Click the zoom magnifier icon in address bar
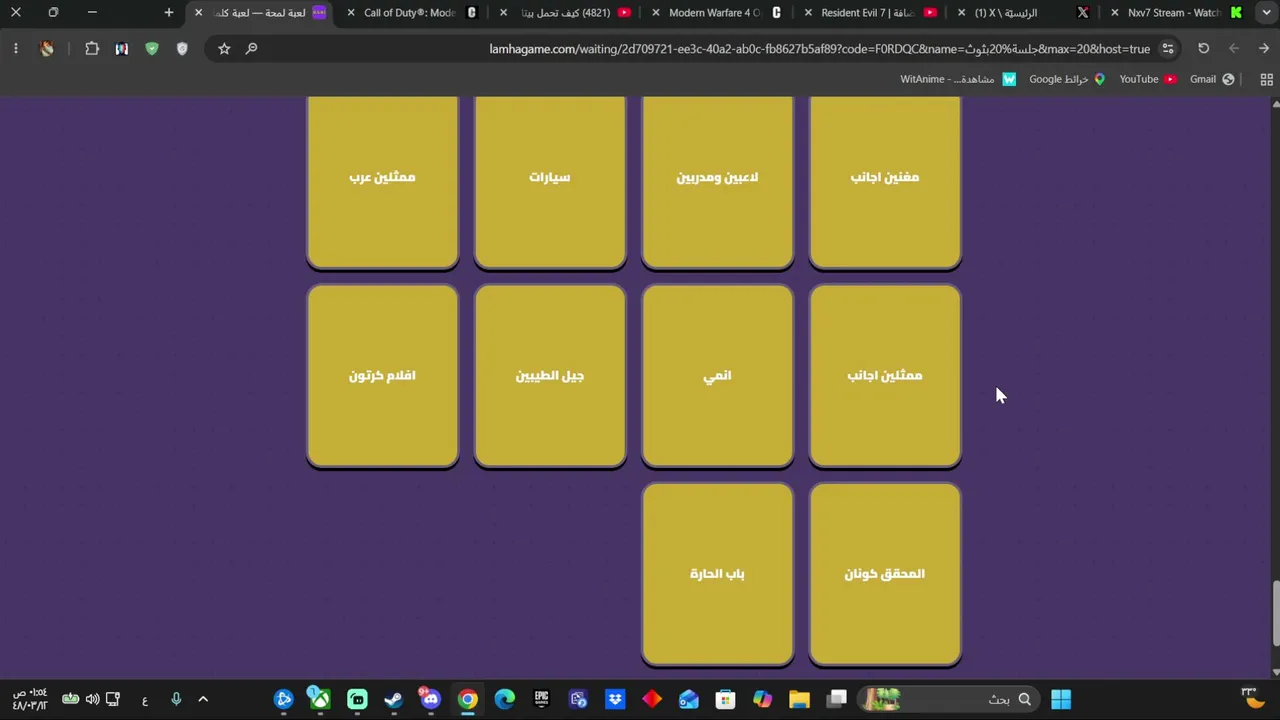 tap(252, 49)
